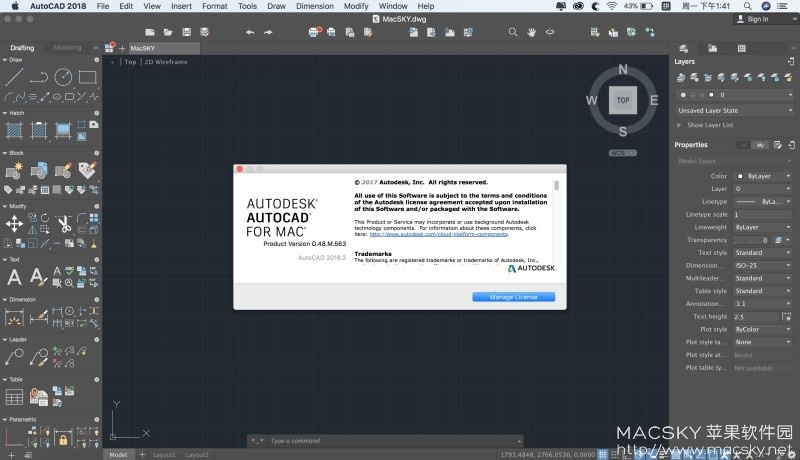Click the about dialog text scrollbar
This screenshot has height=460, width=800.
pyautogui.click(x=556, y=185)
